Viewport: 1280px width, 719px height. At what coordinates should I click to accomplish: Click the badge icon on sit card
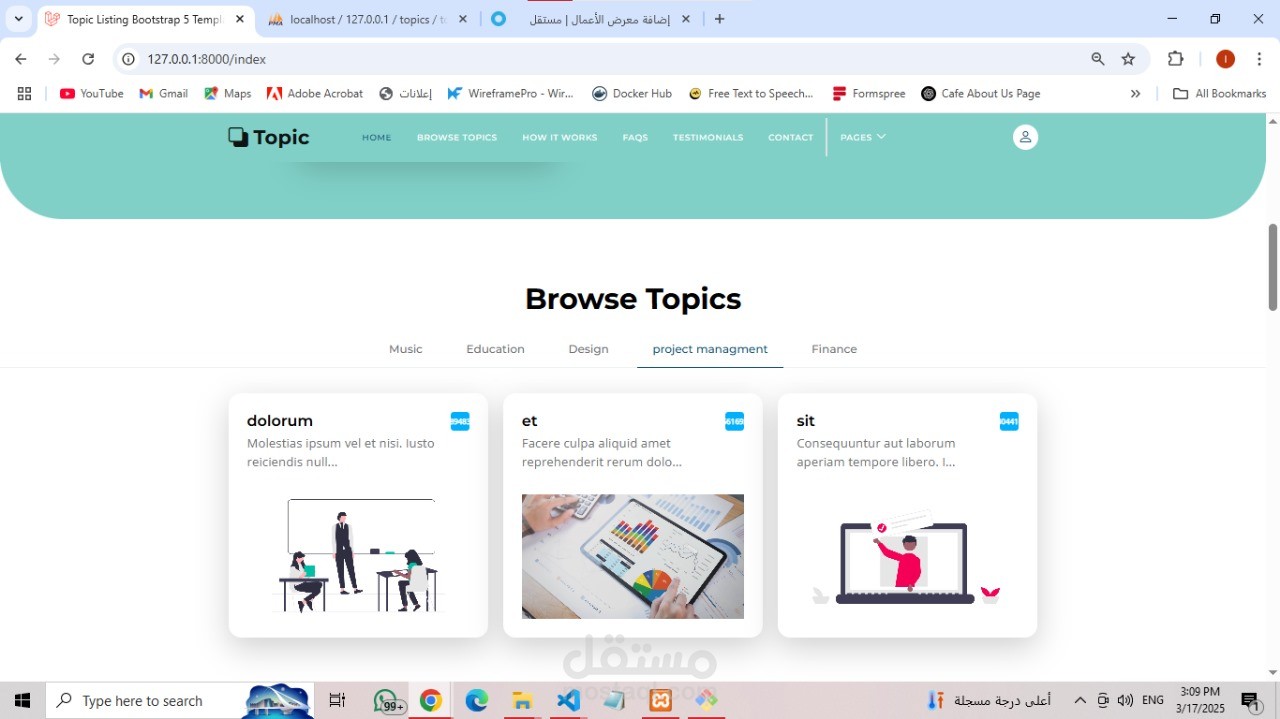[1009, 421]
